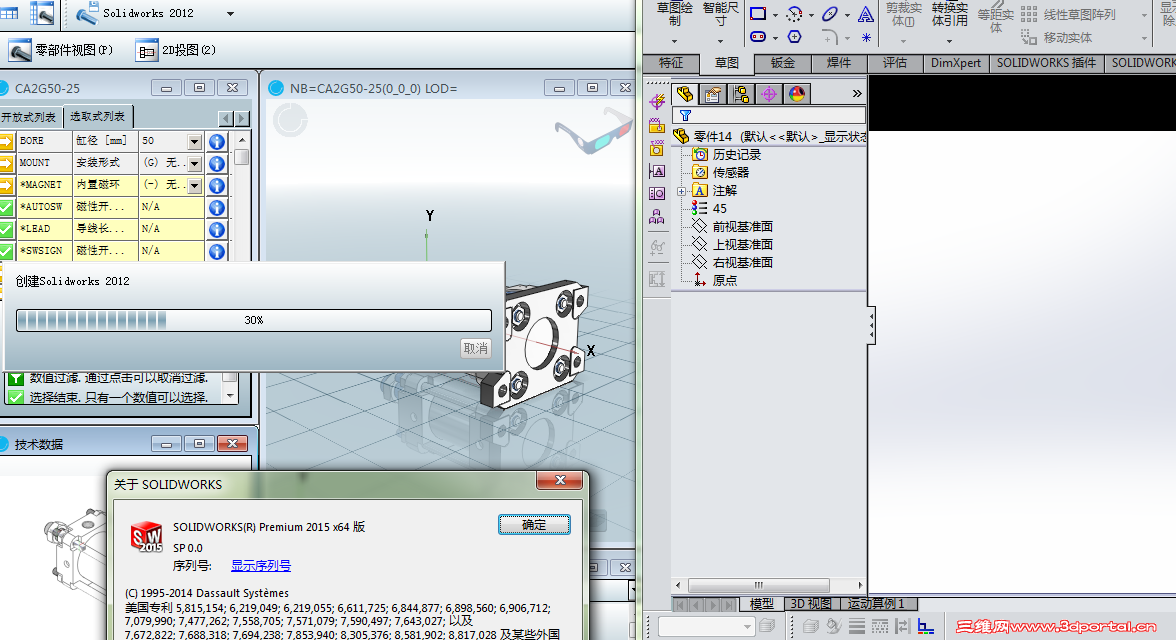The width and height of the screenshot is (1176, 640).
Task: Toggle the *AUTOSW green checkmark
Action: (x=6, y=207)
